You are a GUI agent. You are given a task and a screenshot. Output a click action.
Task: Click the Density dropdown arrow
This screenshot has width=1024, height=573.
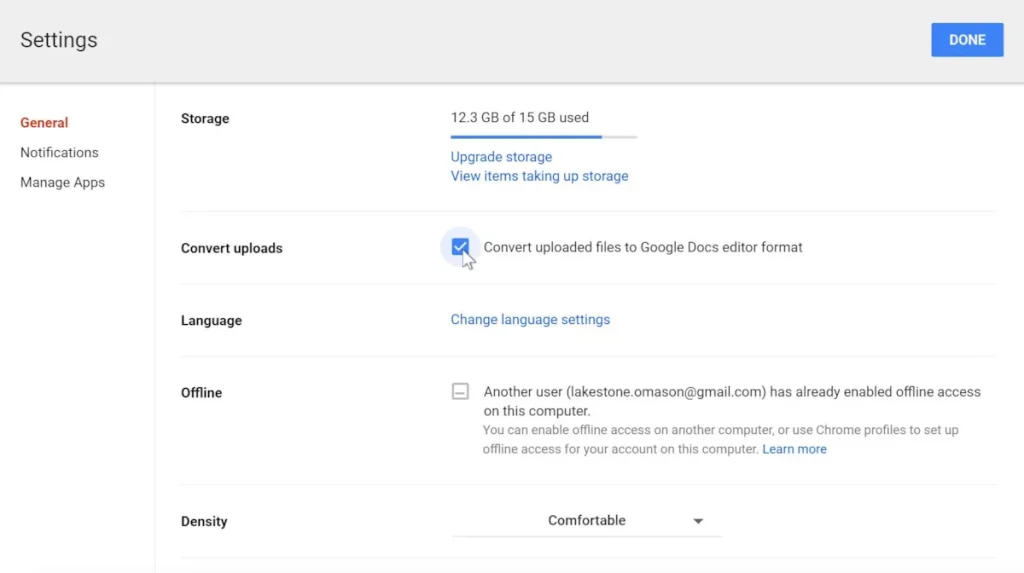click(698, 521)
